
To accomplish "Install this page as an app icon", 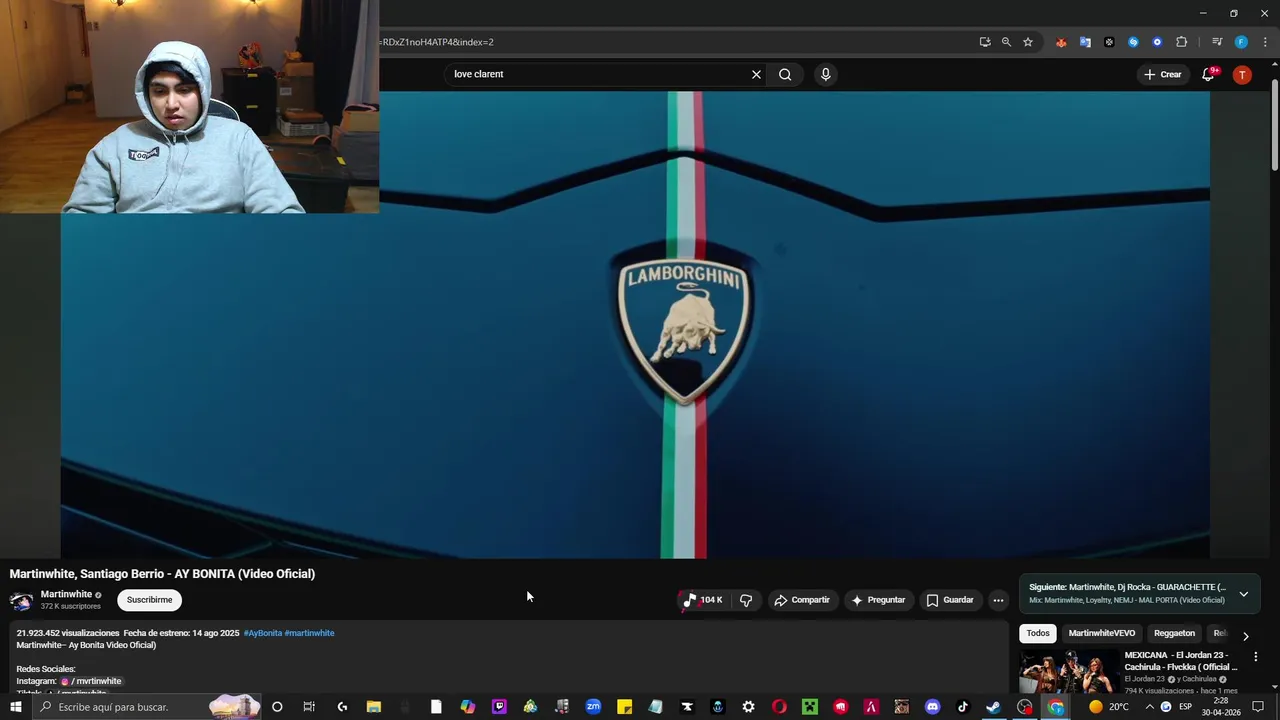I will click(x=985, y=42).
